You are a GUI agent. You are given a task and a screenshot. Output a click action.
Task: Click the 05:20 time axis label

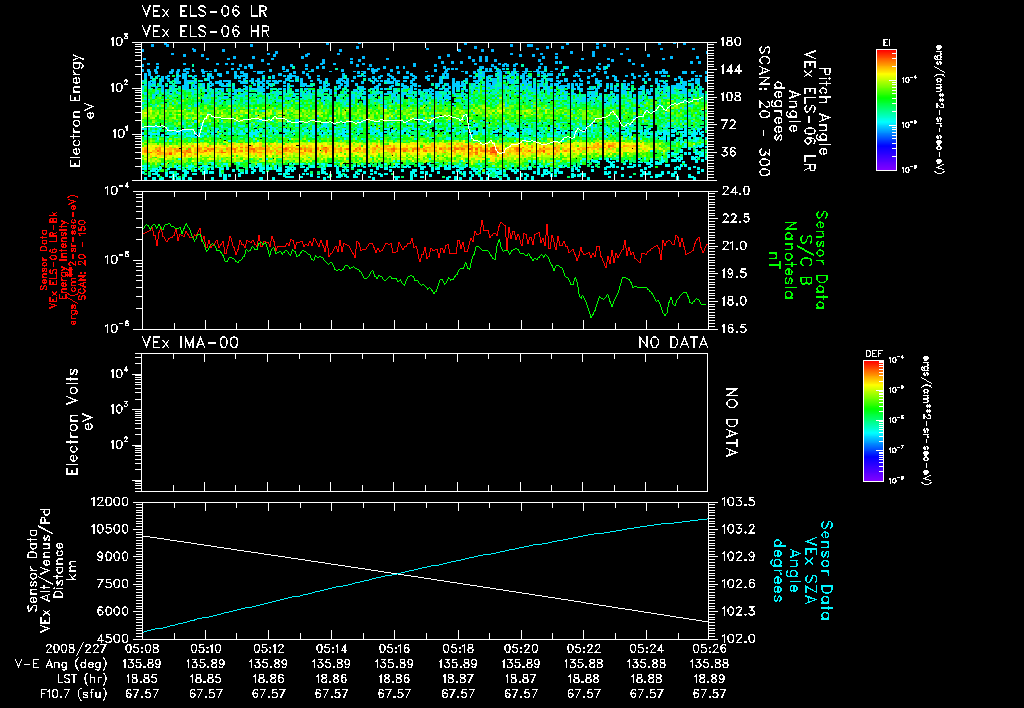(520, 648)
